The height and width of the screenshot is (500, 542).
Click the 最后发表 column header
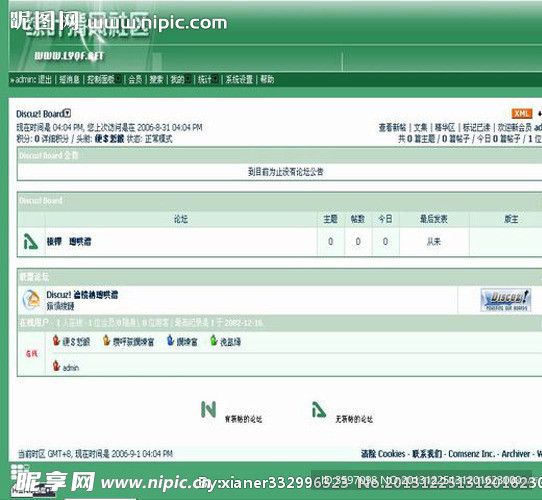pos(434,219)
